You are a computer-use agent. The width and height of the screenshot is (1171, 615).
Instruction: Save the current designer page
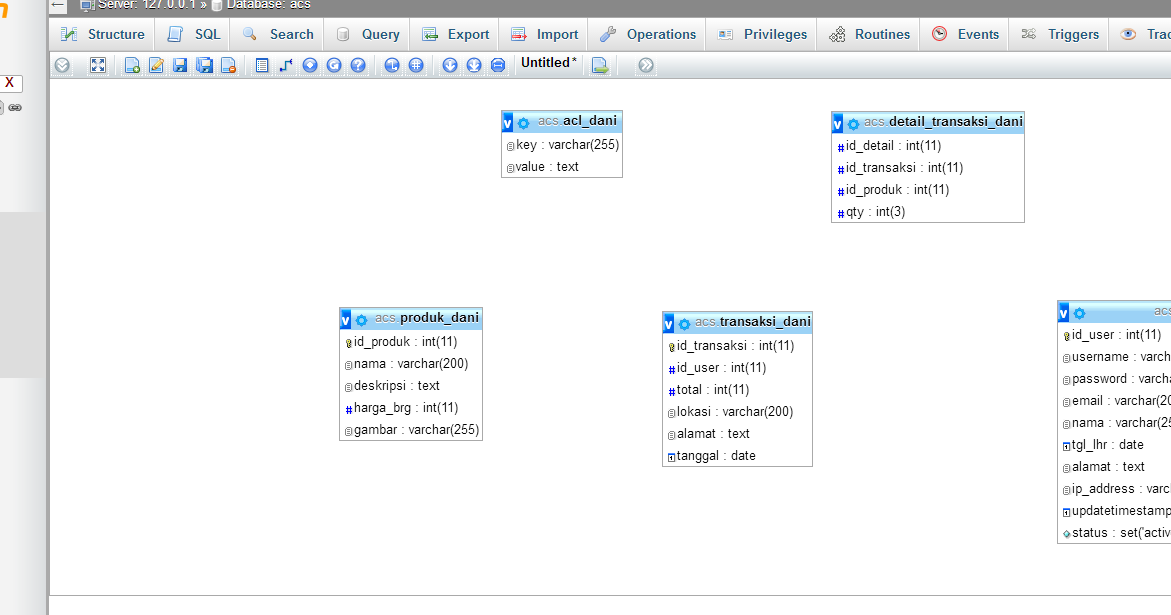coord(181,65)
